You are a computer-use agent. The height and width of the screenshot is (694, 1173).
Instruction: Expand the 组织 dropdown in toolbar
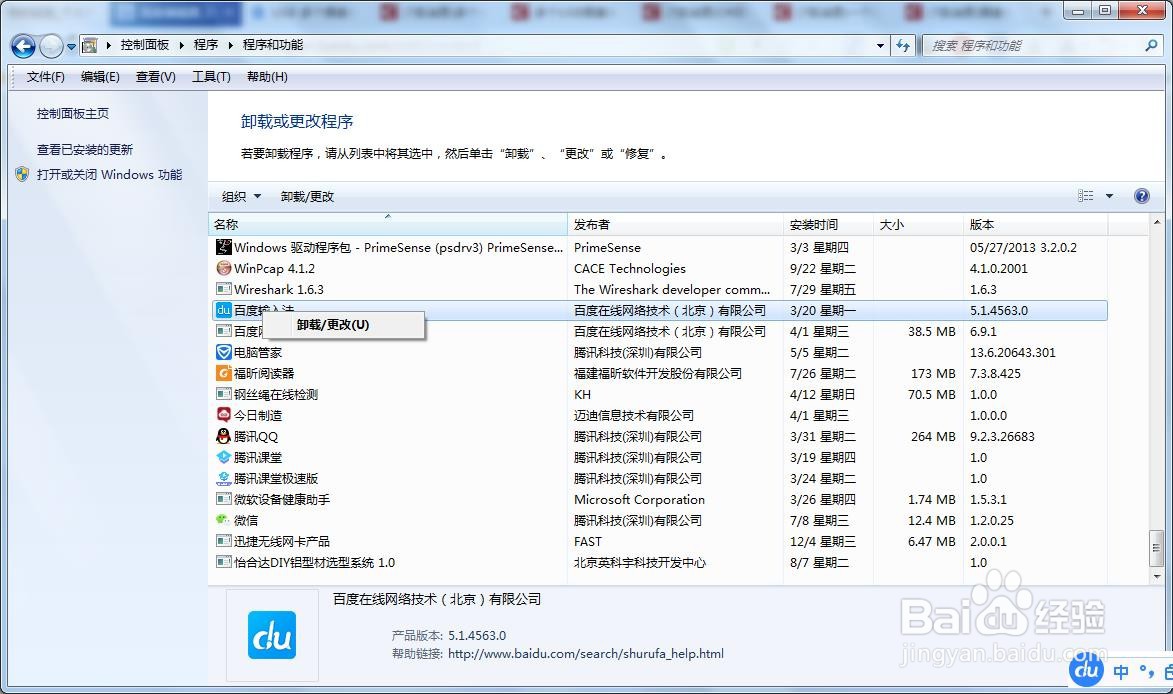click(x=241, y=196)
